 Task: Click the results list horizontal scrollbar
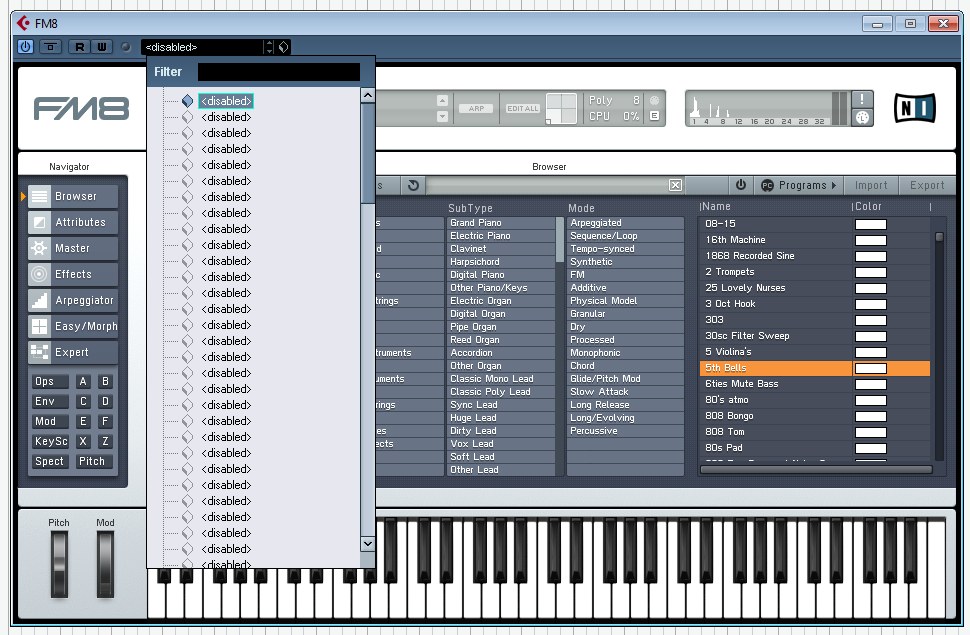pos(815,470)
